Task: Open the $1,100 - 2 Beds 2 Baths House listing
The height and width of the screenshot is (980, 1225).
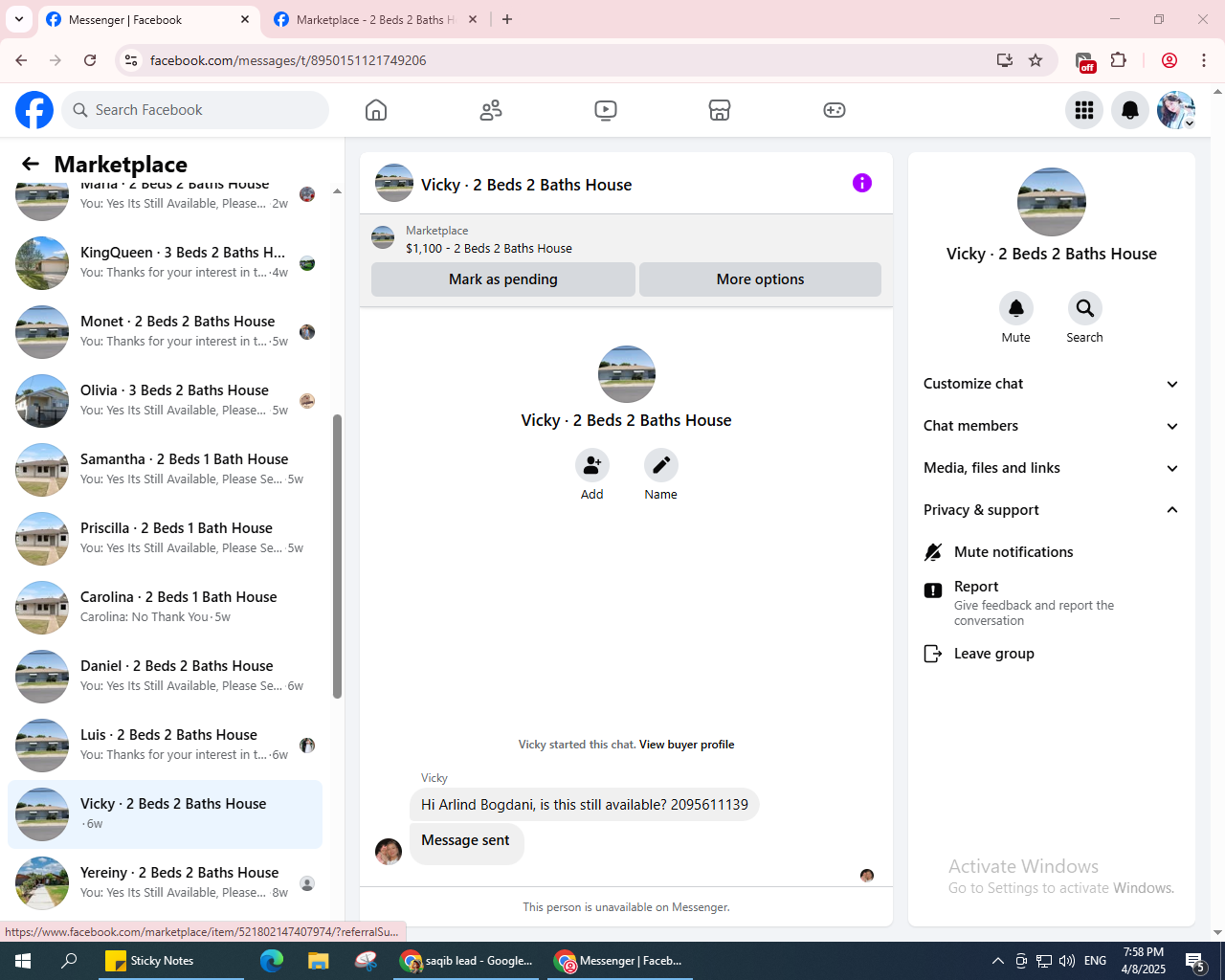Action: point(489,248)
